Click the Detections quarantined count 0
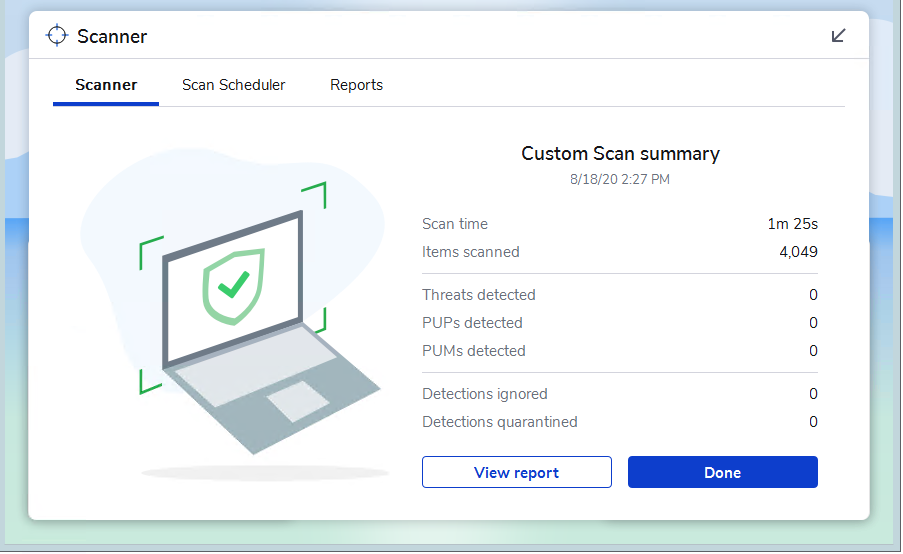Screen dimensions: 903x554 tap(813, 422)
